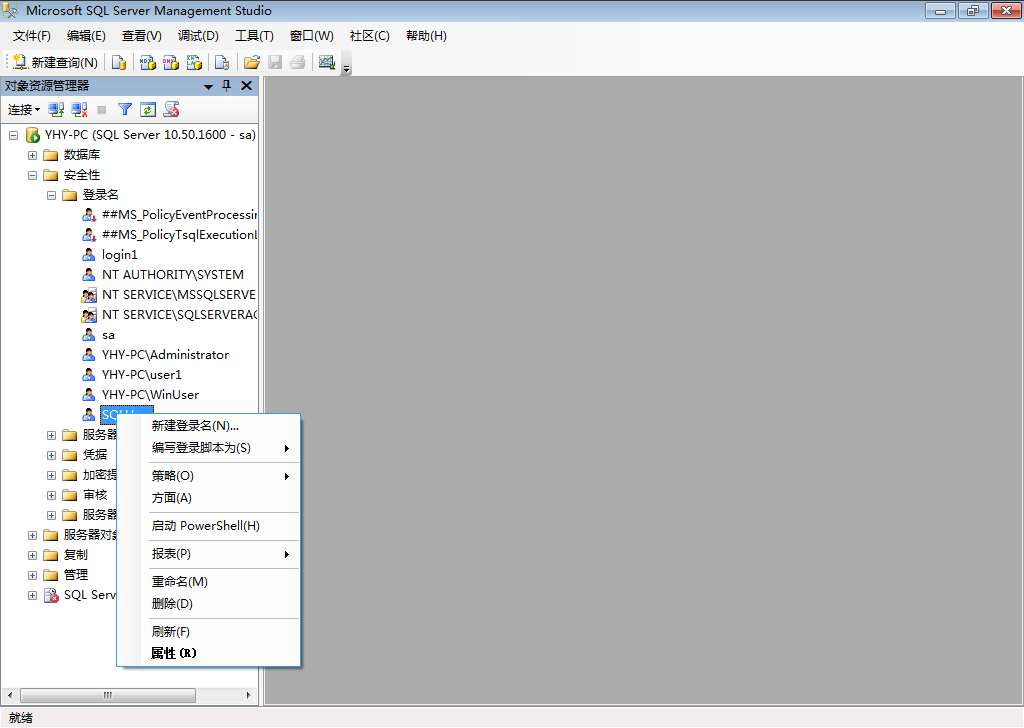Collapse the 安全性 folder
The width and height of the screenshot is (1024, 728).
click(x=32, y=175)
